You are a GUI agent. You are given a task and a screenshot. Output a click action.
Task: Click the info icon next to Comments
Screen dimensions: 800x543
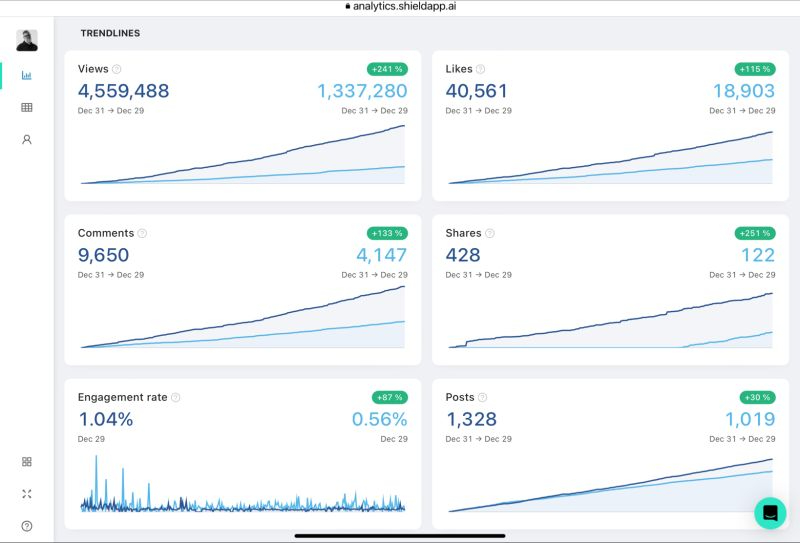click(142, 233)
